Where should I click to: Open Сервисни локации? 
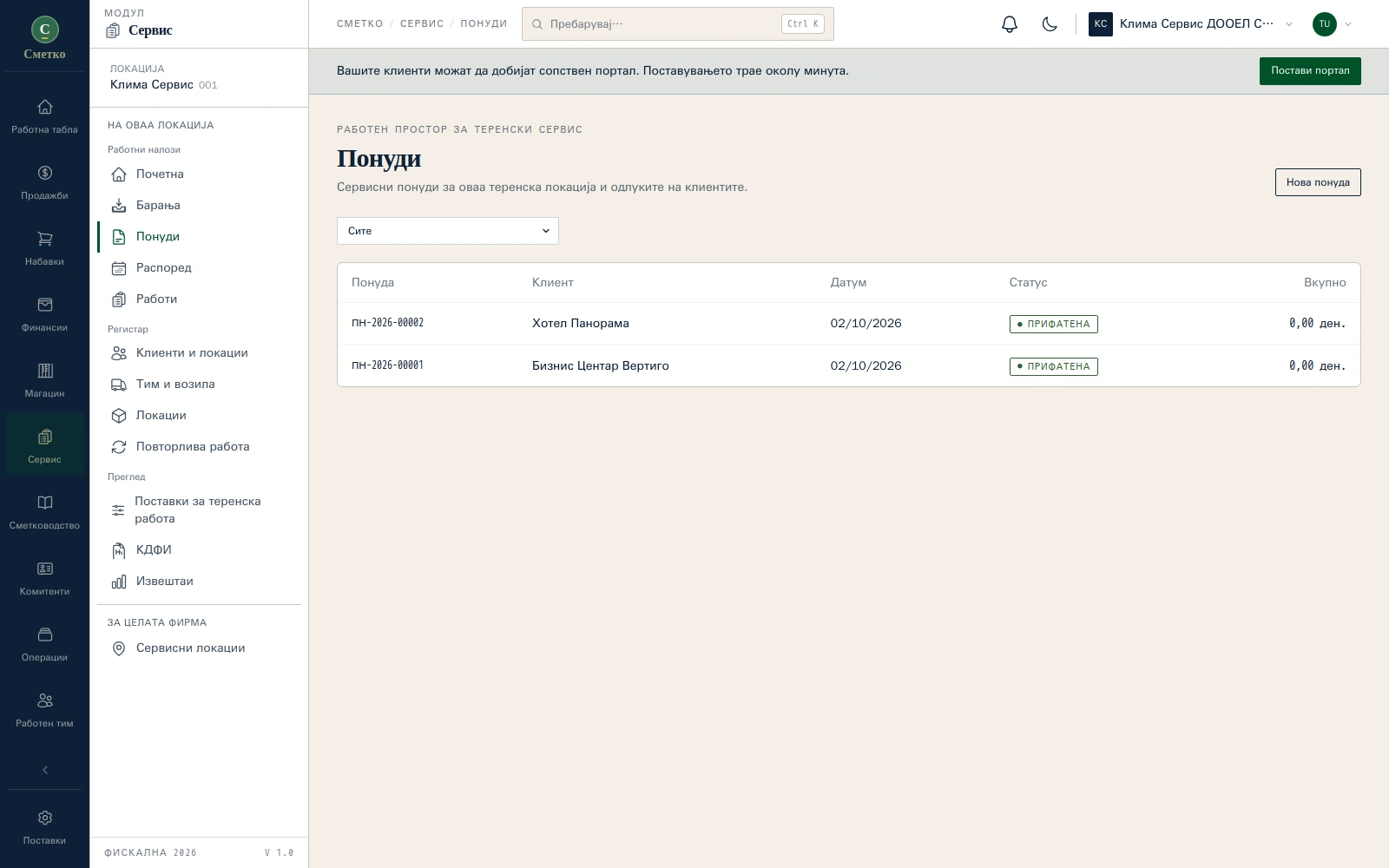tap(200, 648)
